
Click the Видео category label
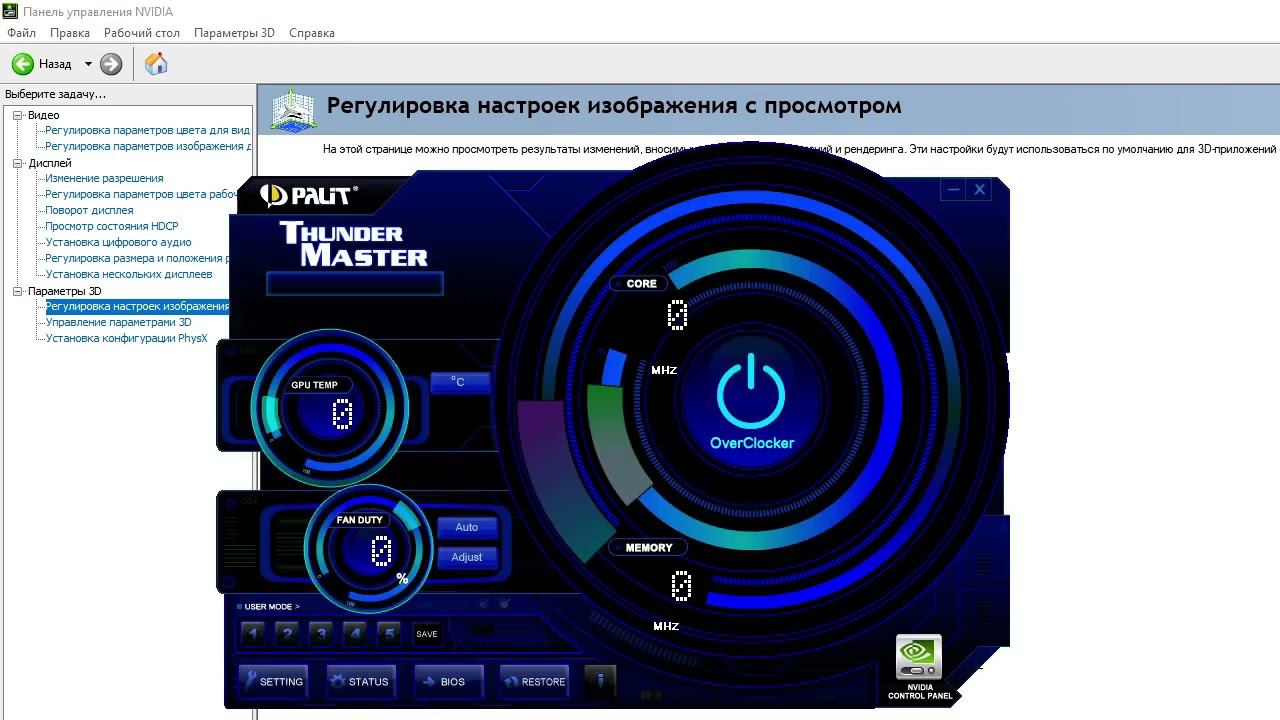(x=44, y=115)
